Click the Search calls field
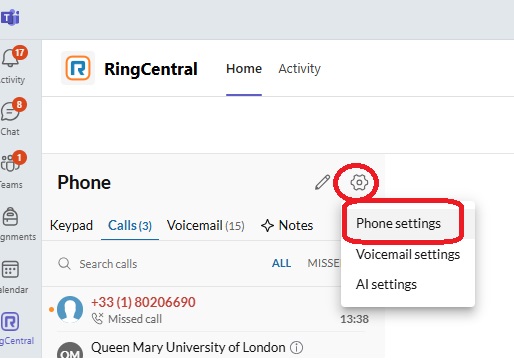The height and width of the screenshot is (360, 514). tap(157, 264)
